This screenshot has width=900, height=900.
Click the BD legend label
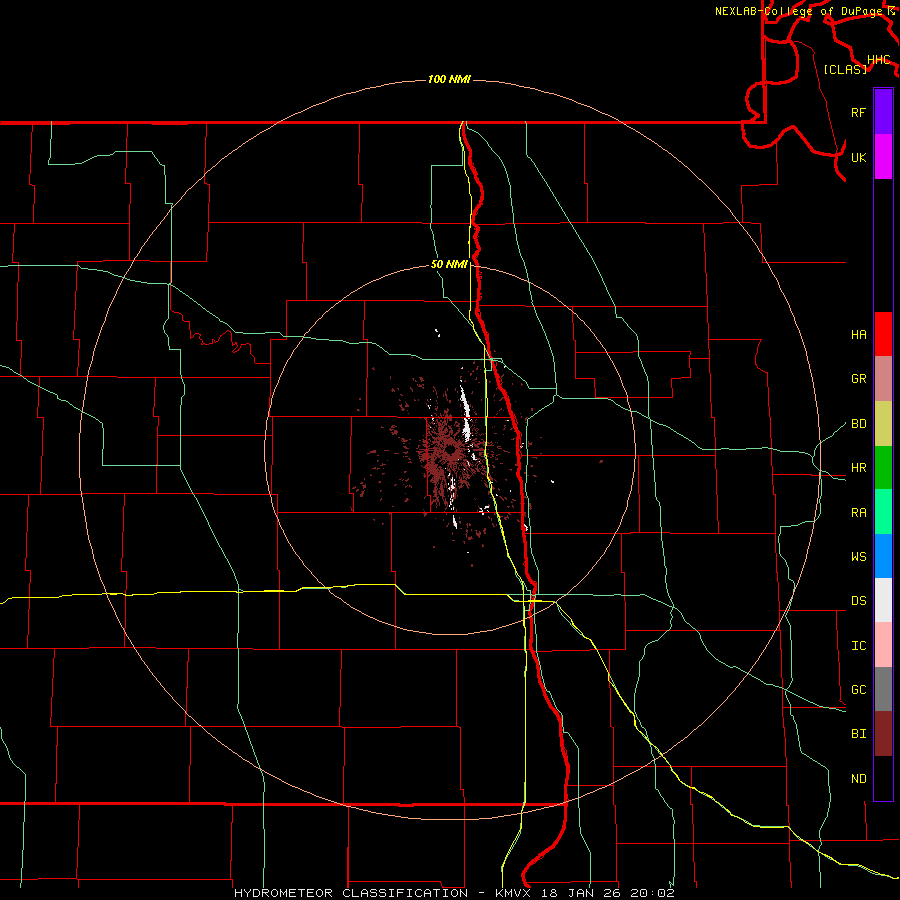[858, 424]
